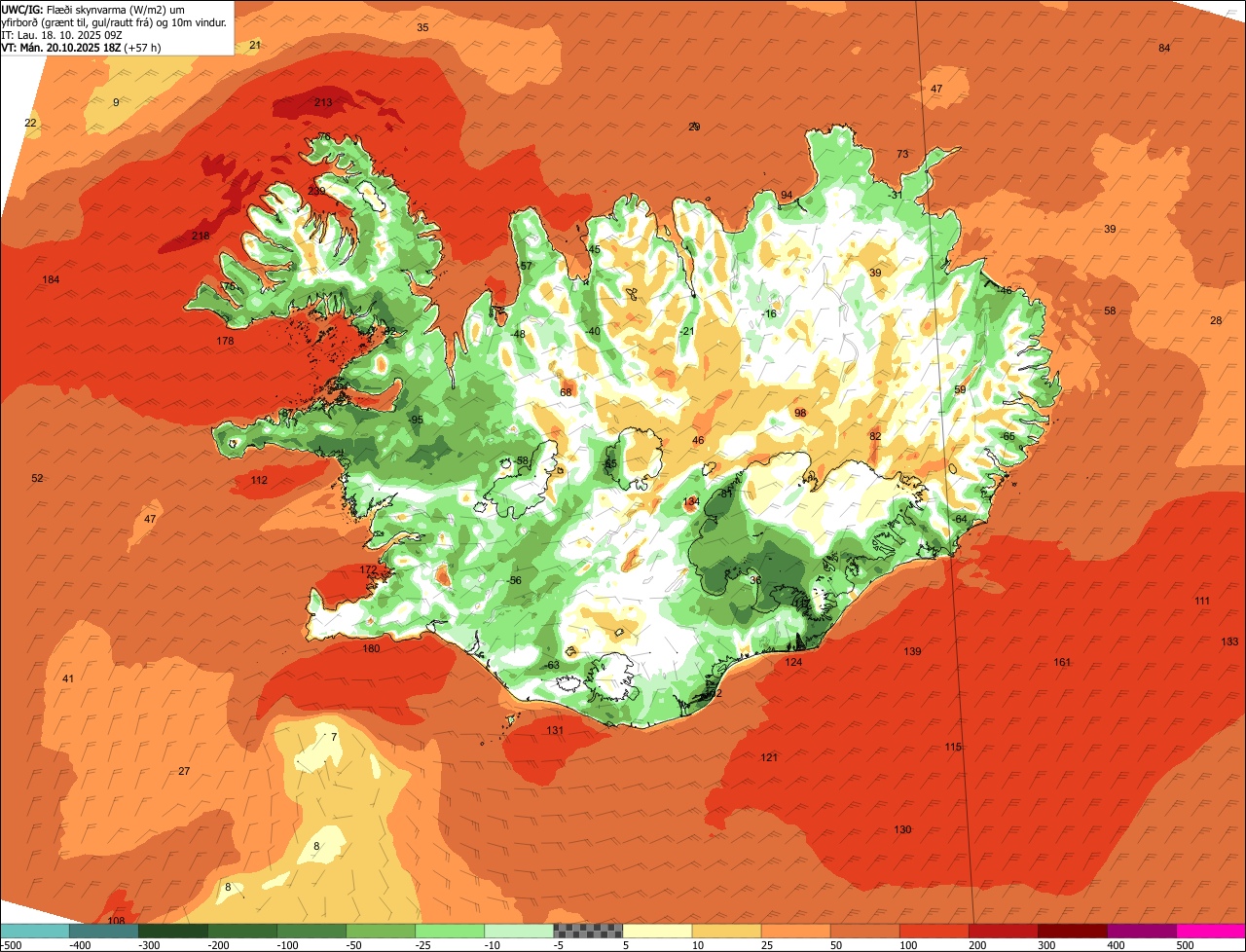Click the dark maroon swatch between 300 and 400
The image size is (1246, 952).
click(1072, 931)
